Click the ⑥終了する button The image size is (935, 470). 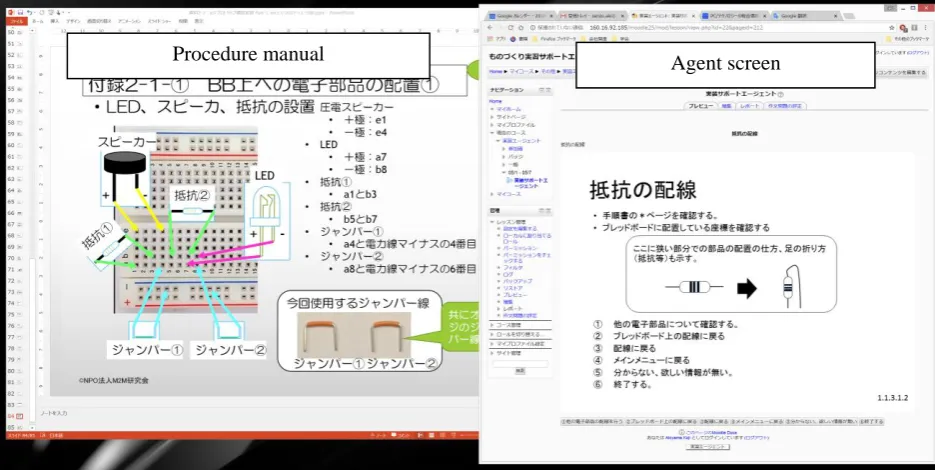(x=872, y=422)
